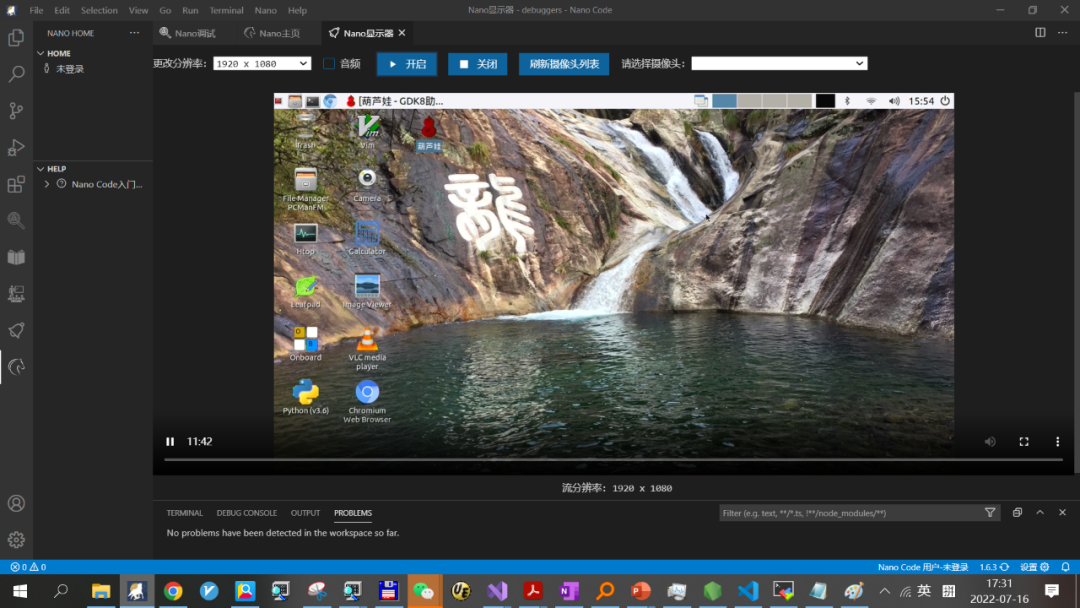Click the split editor icon
1080x608 pixels.
1040,32
